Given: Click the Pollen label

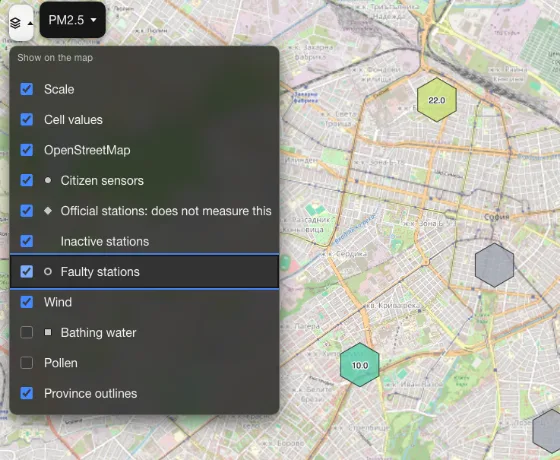Looking at the screenshot, I should point(61,363).
